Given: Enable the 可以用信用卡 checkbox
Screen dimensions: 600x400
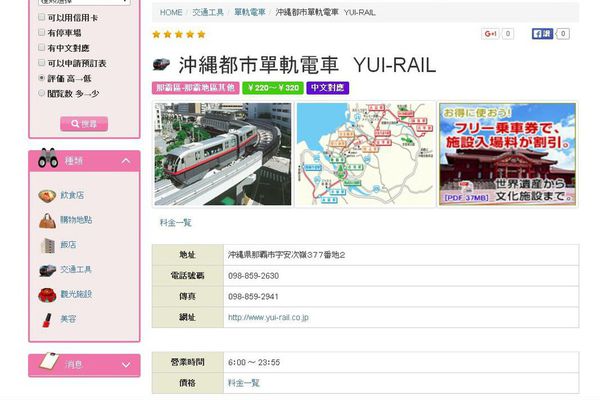Looking at the screenshot, I should 41,17.
